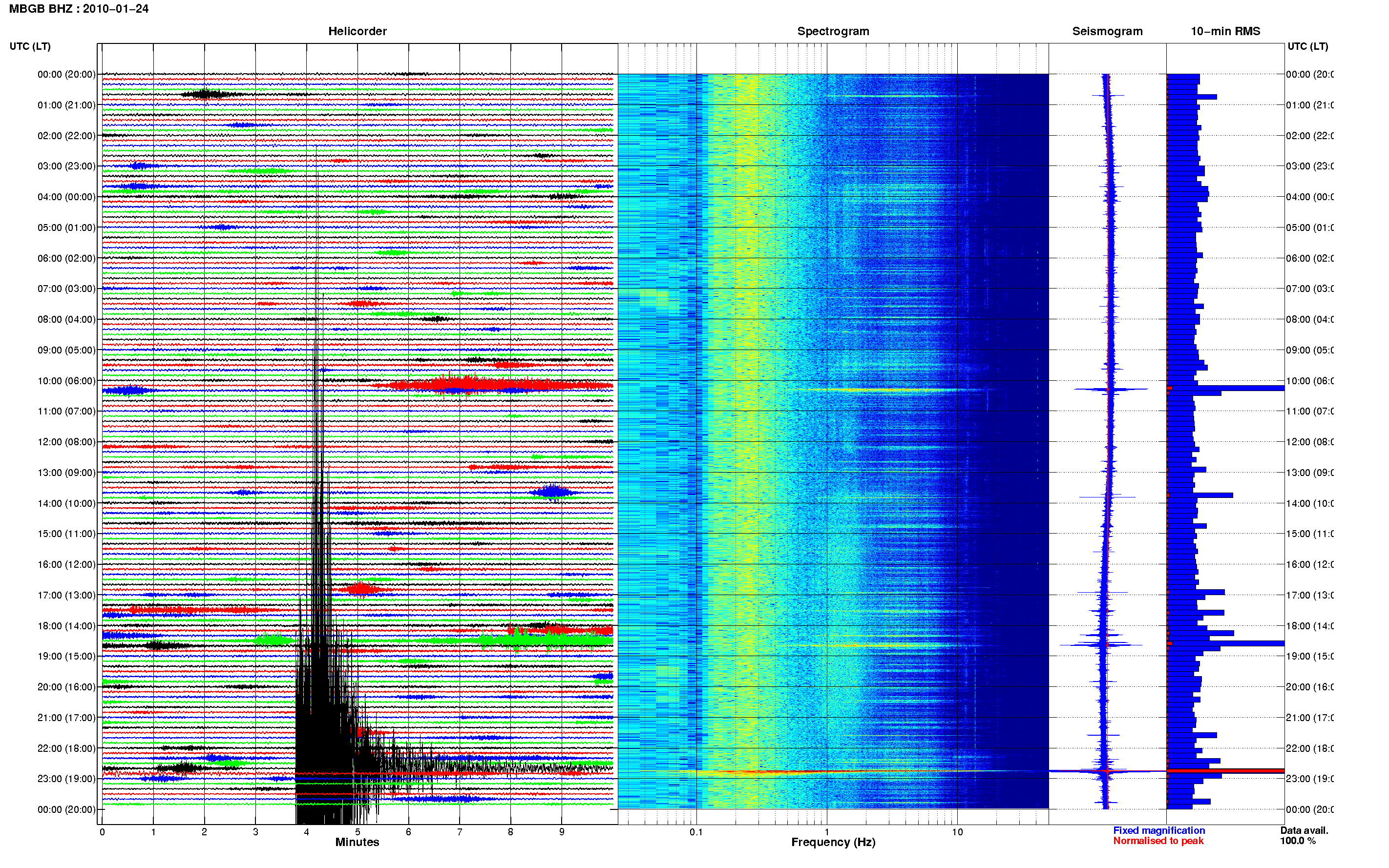The width and height of the screenshot is (1389, 868).
Task: Click the left 12:00 (08:00) time label
Action: pyautogui.click(x=66, y=441)
